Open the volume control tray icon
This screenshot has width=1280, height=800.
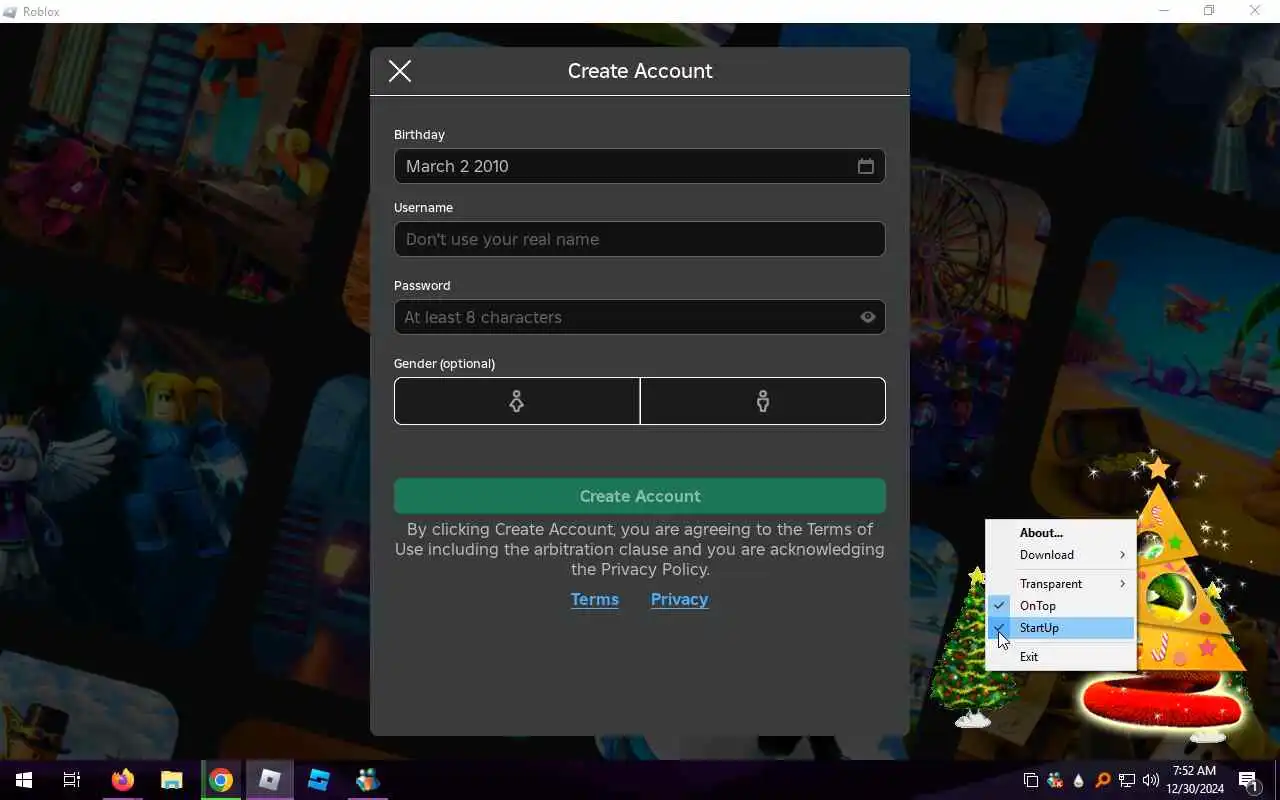point(1151,780)
